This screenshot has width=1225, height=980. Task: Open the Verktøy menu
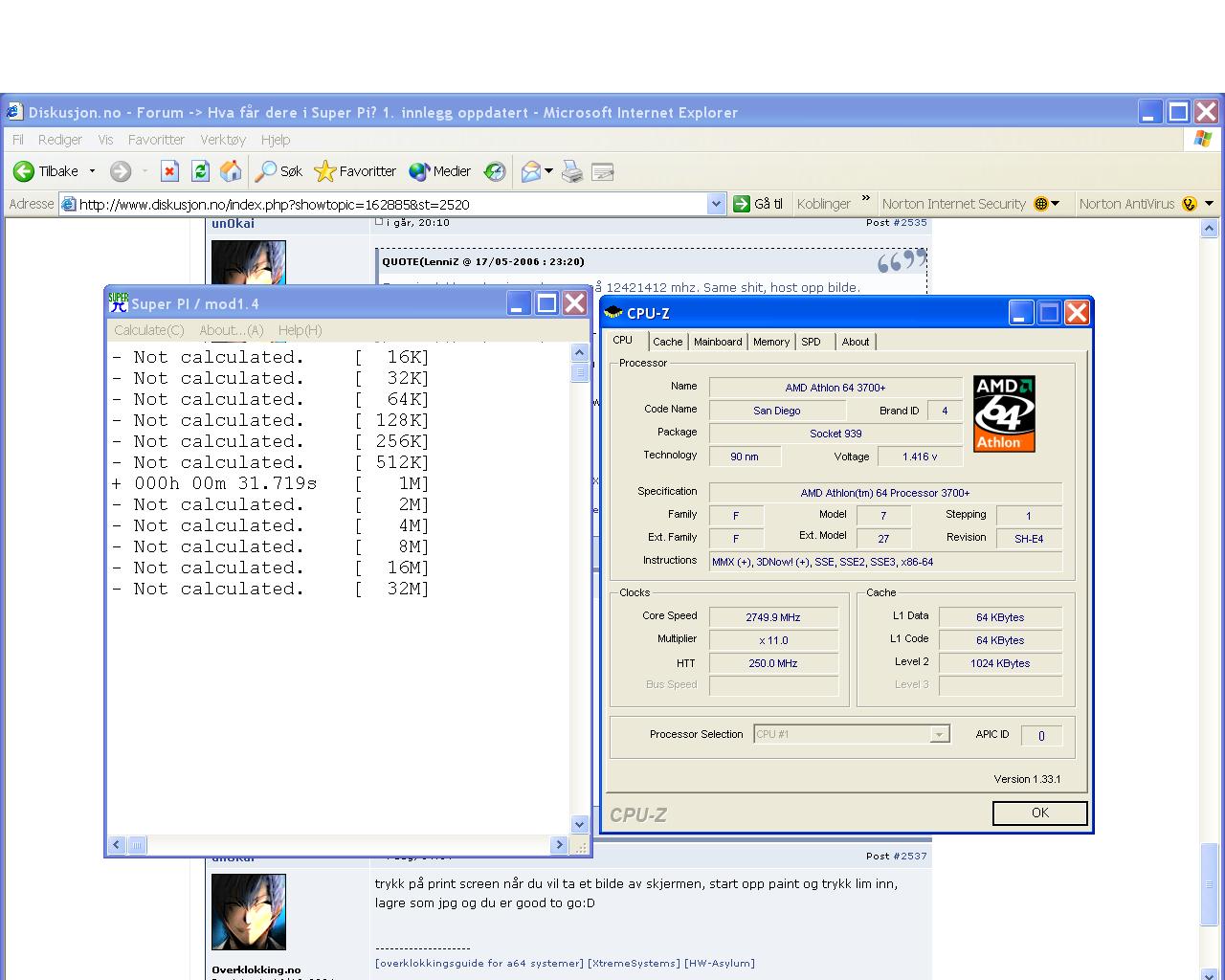223,139
